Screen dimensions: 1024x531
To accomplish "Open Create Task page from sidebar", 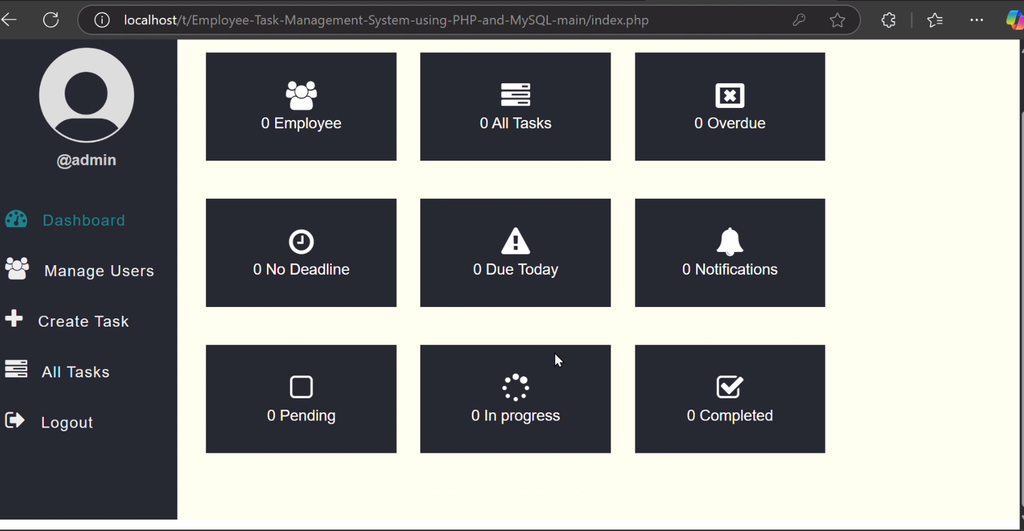I will (x=83, y=321).
